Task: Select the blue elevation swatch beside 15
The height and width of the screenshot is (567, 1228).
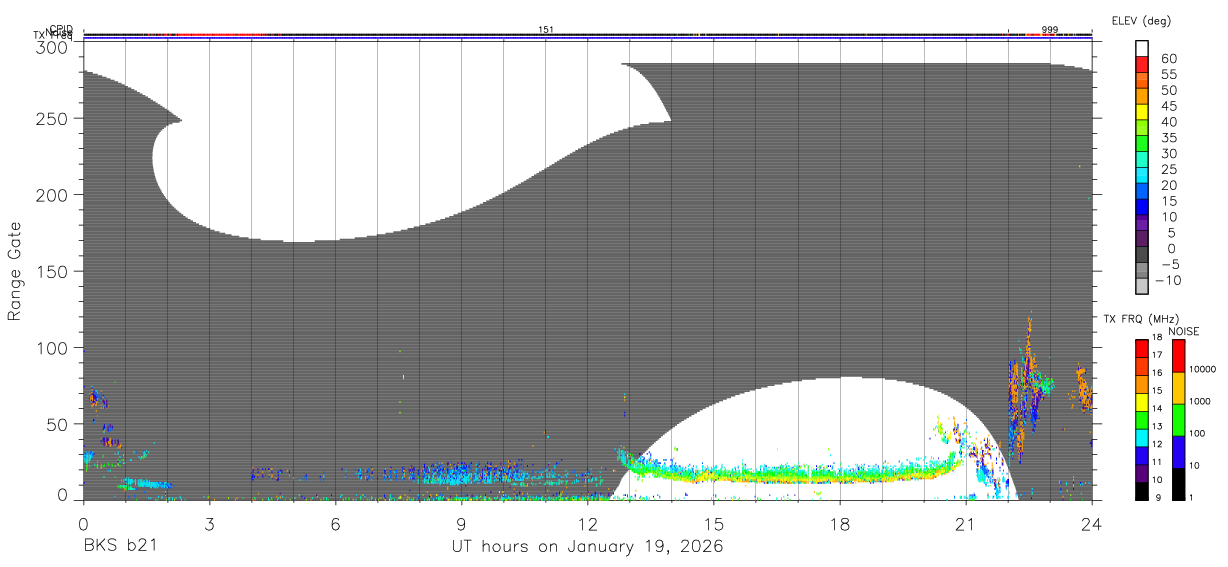Action: (x=1142, y=206)
